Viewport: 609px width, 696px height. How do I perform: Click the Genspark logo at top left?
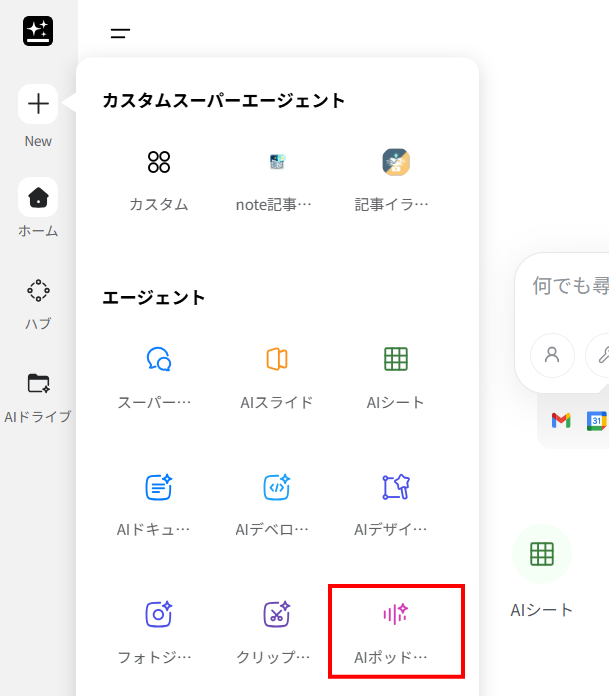click(38, 31)
